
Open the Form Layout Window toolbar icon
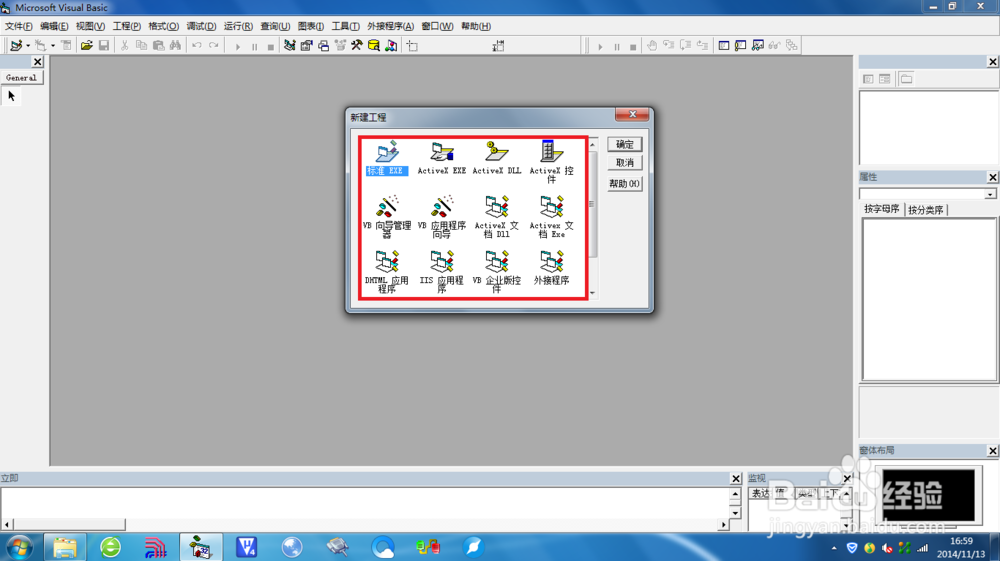coord(323,45)
